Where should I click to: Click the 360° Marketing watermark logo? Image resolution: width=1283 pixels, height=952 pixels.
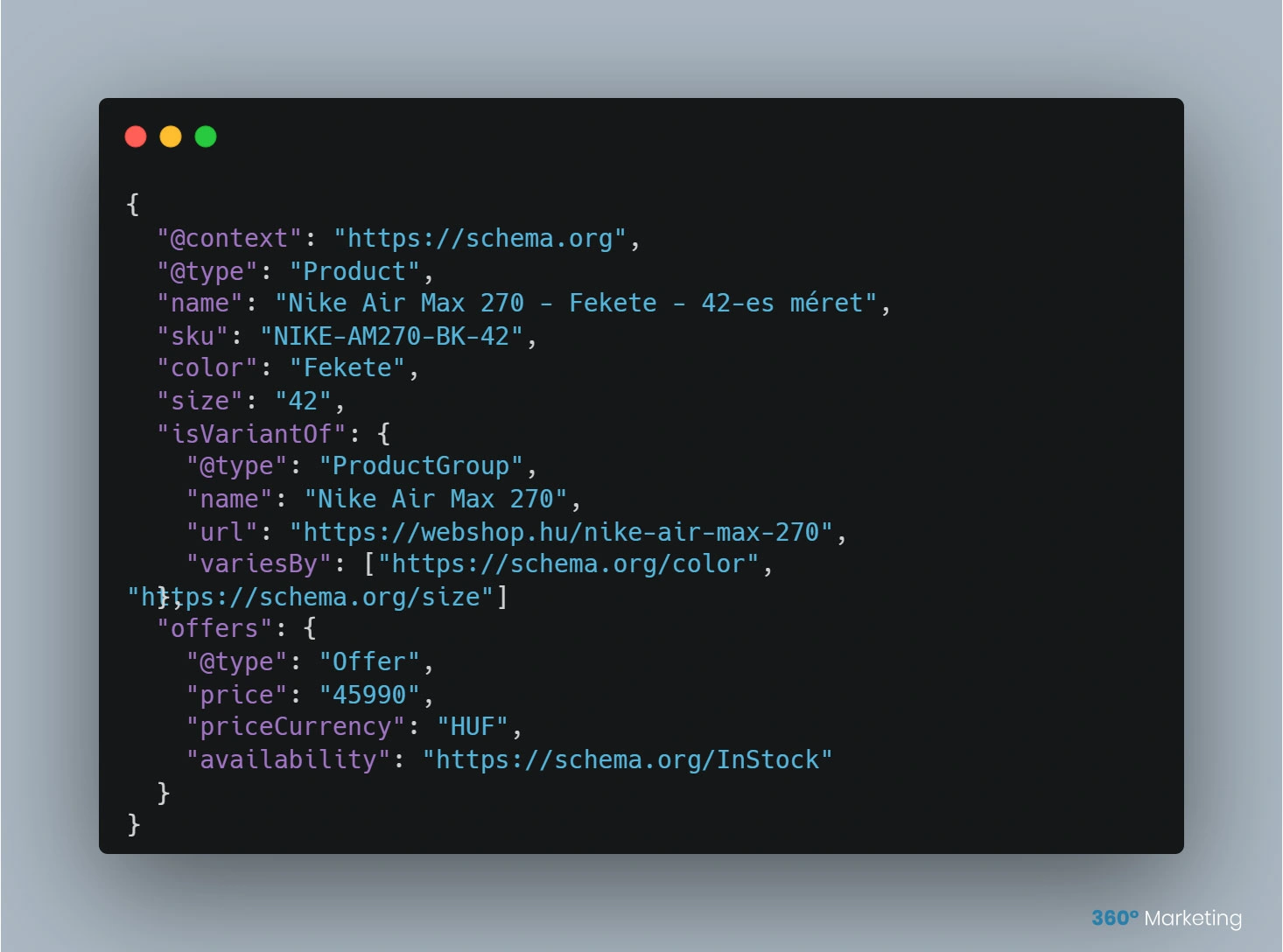1167,918
